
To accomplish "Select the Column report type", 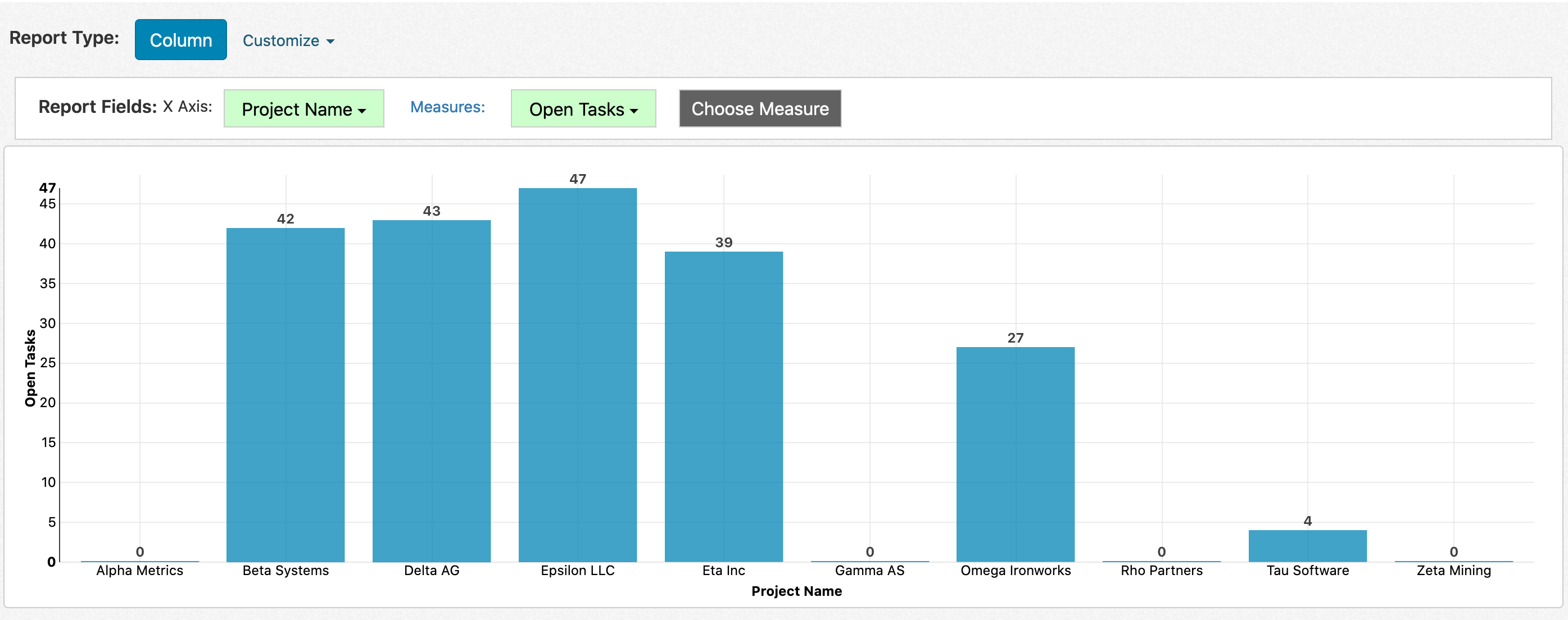I will [x=180, y=39].
